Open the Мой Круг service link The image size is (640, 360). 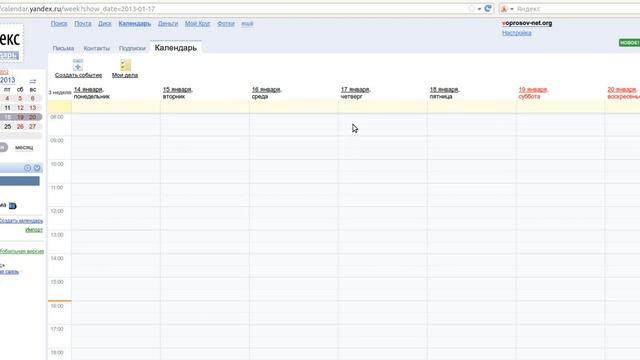point(198,24)
